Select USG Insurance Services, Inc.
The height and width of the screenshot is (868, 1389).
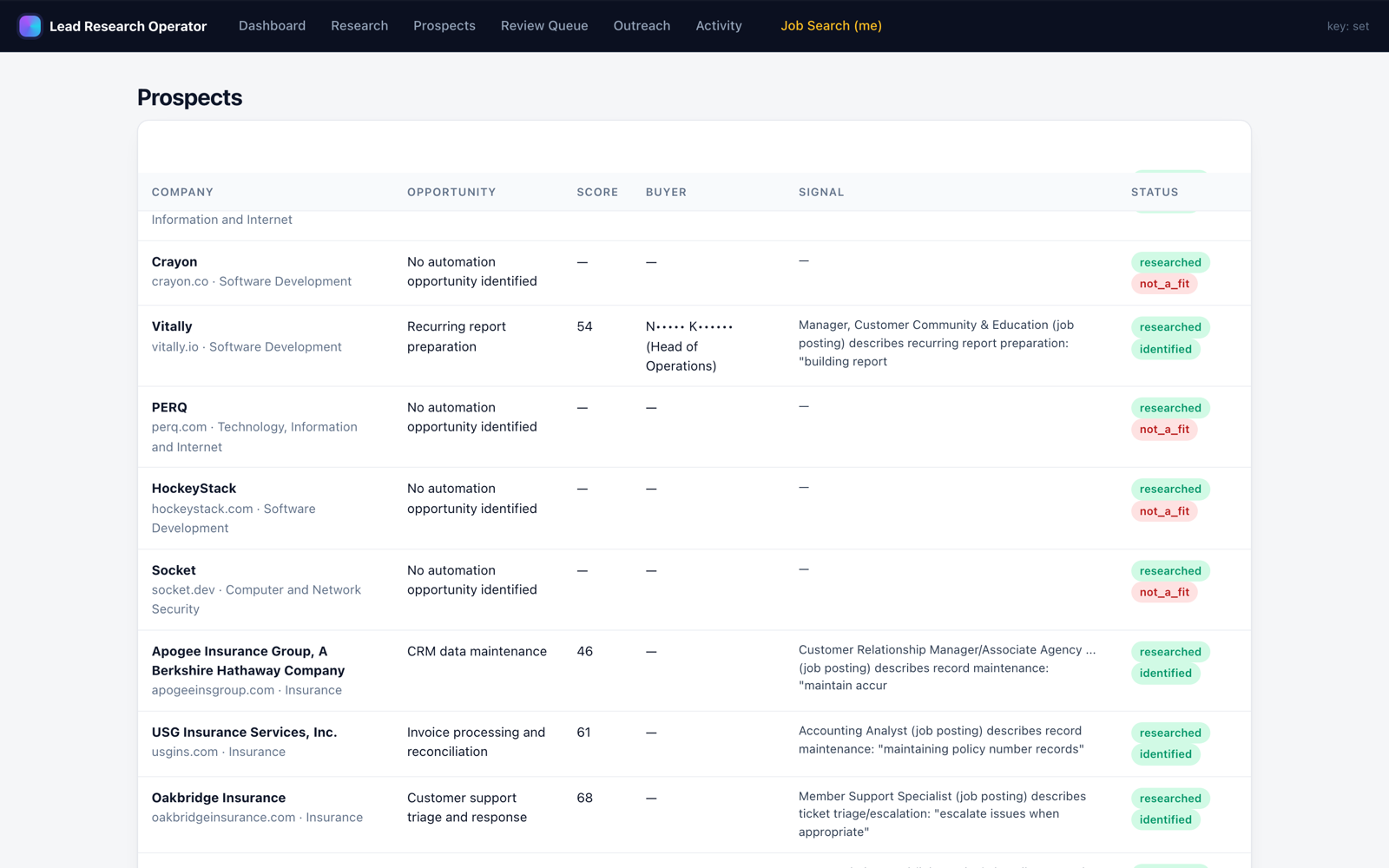[244, 733]
